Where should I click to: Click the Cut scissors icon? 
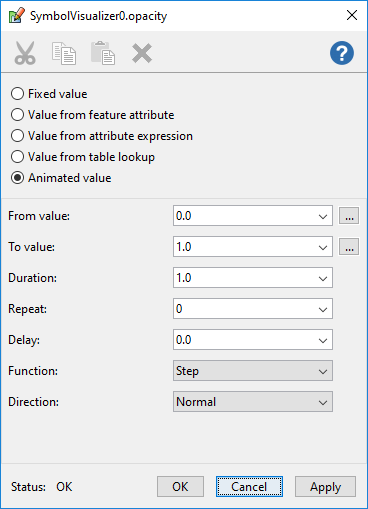coord(25,53)
